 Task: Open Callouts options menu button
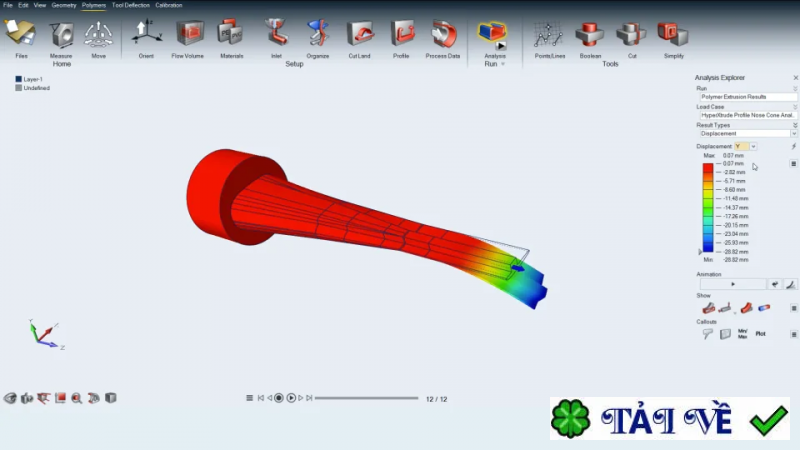[793, 334]
